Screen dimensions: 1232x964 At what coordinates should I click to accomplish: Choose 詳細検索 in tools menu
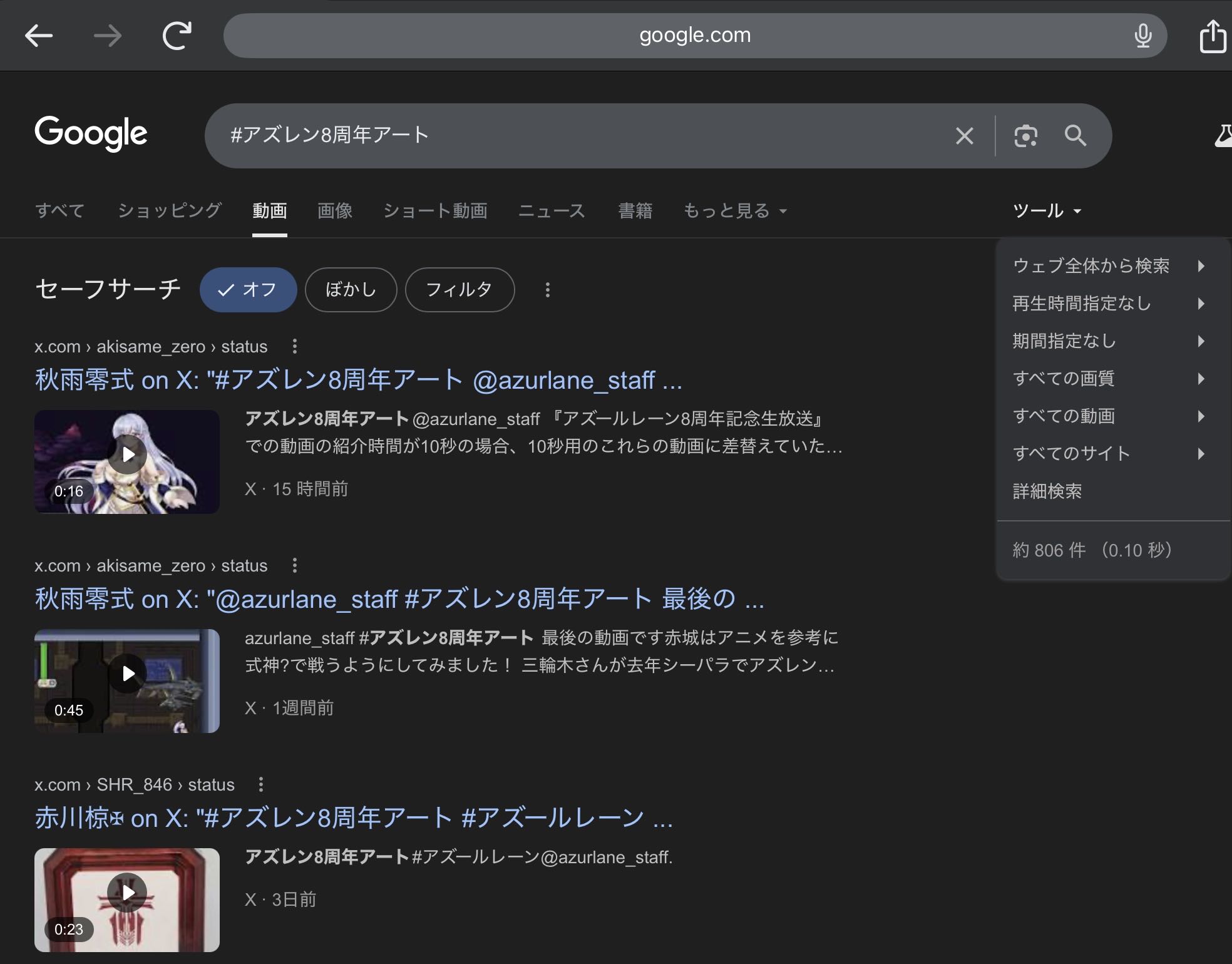tap(1047, 491)
